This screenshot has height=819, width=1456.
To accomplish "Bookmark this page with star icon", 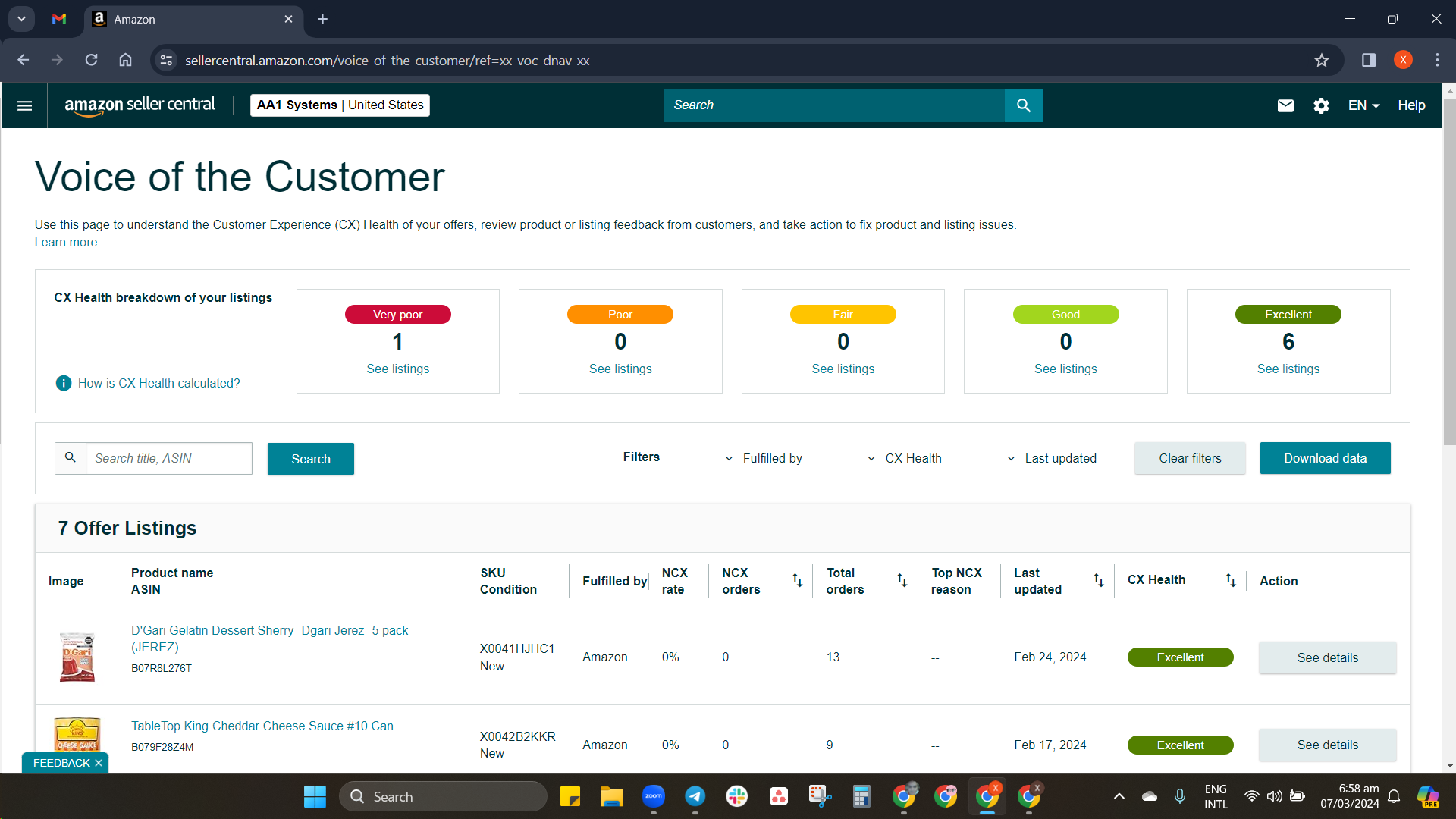I will [1322, 60].
